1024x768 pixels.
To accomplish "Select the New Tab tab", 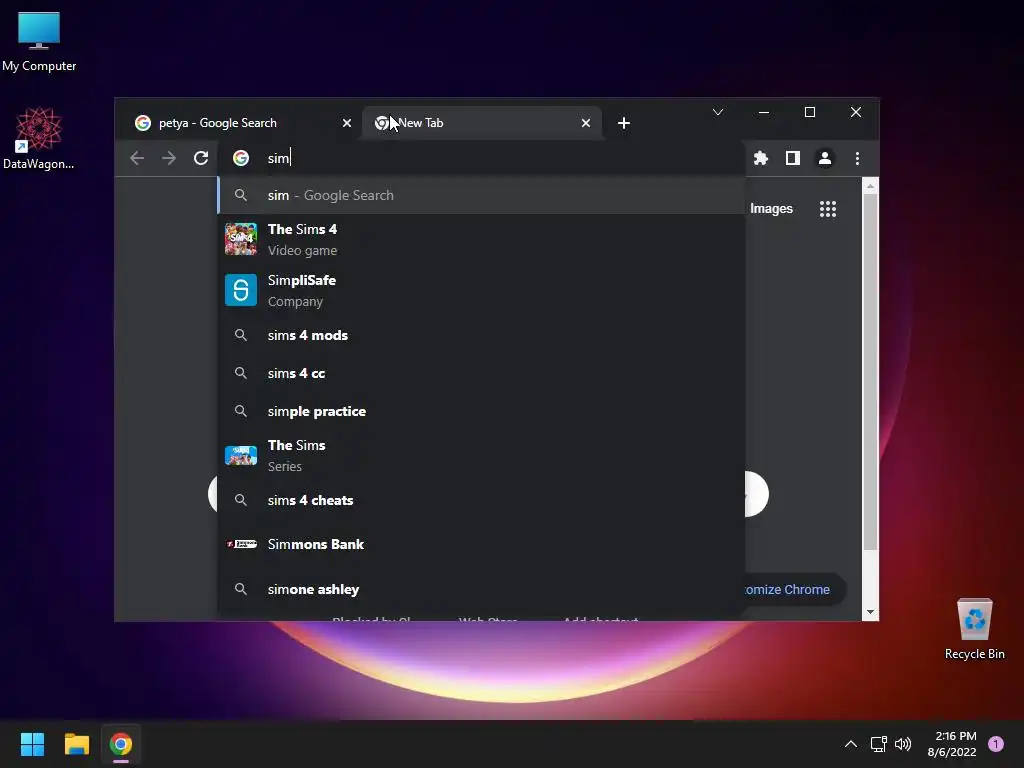I will [481, 123].
